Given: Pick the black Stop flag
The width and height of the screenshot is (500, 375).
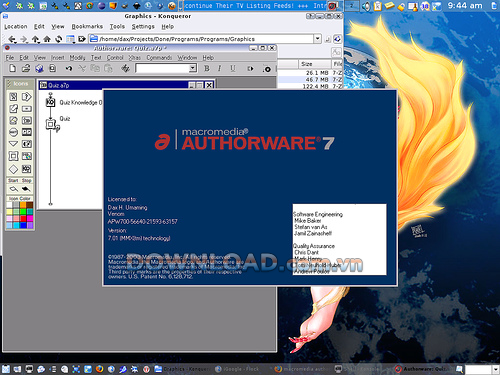Looking at the screenshot, I should click(x=26, y=189).
